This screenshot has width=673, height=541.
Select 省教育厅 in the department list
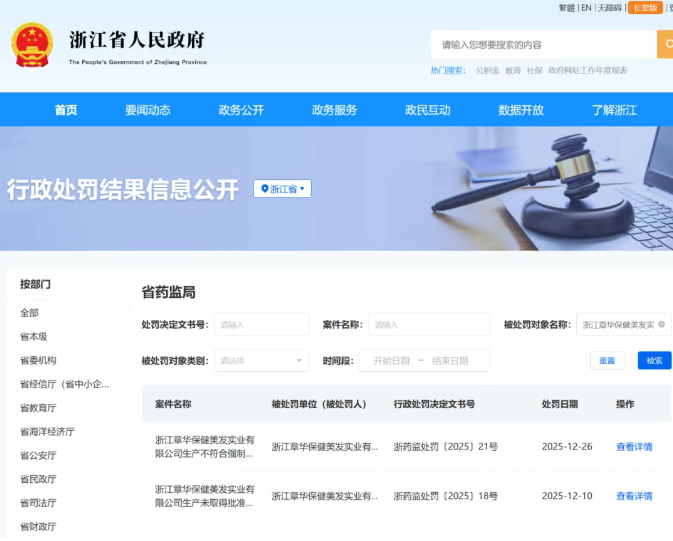(38, 408)
